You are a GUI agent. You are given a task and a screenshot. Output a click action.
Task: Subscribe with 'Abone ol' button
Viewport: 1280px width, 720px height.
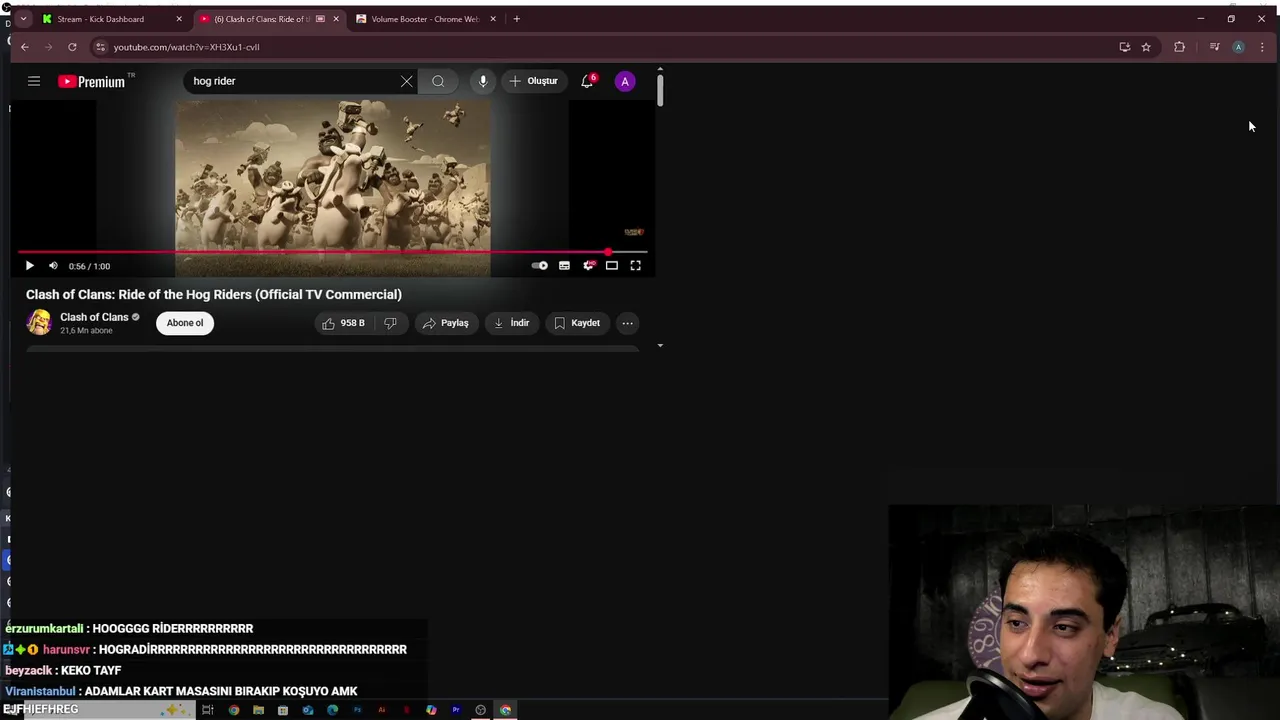[x=185, y=323]
